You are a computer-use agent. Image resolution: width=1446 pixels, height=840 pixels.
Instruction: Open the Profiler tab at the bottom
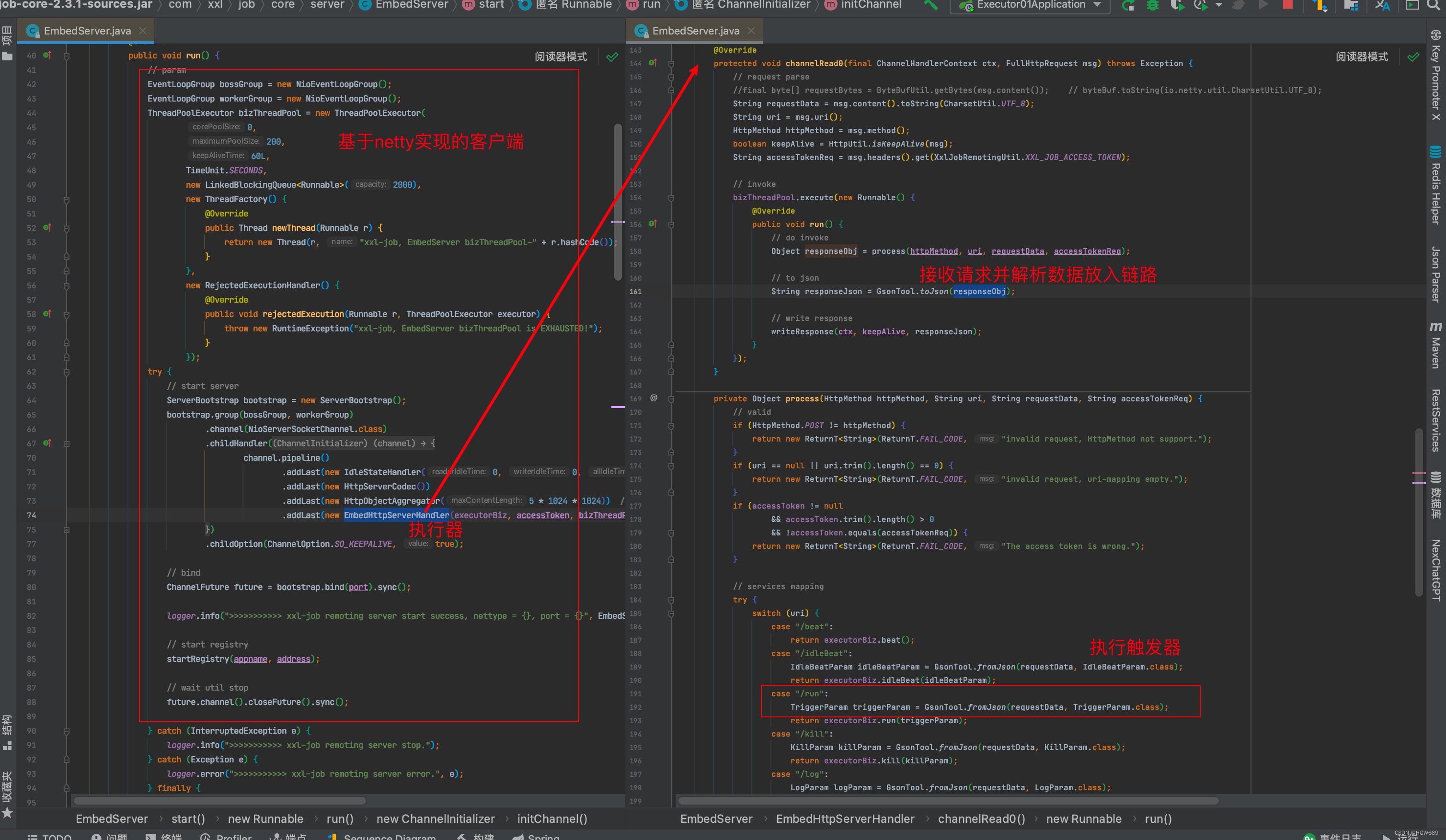pyautogui.click(x=226, y=837)
